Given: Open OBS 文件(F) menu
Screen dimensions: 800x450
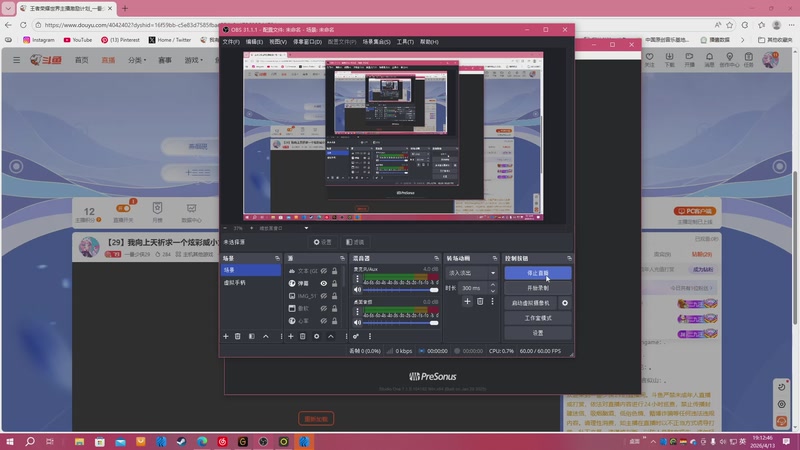Looking at the screenshot, I should coord(231,42).
